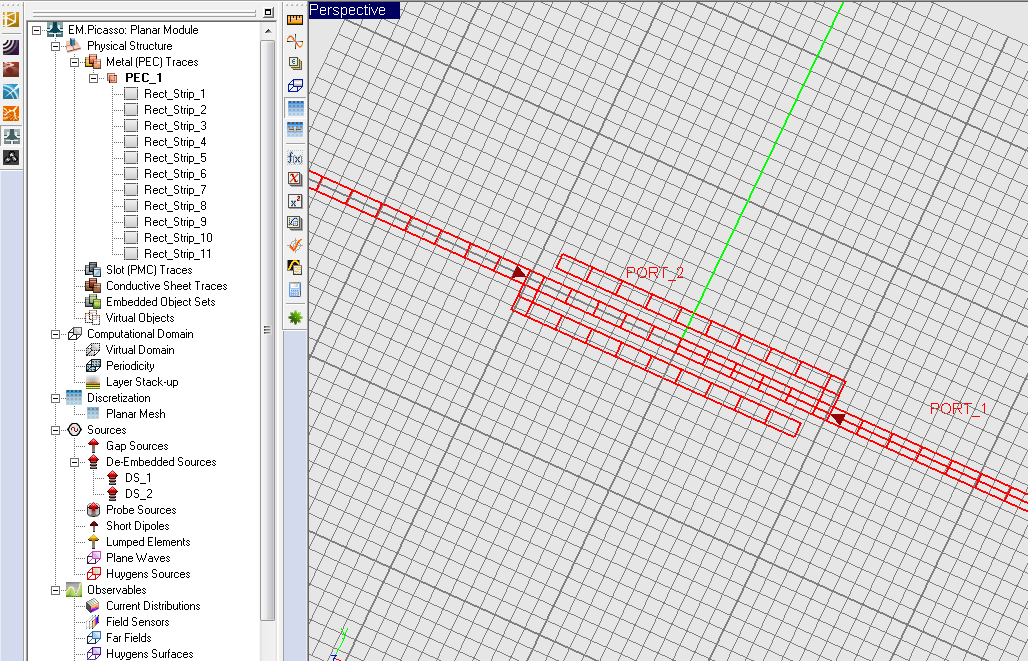Select Layer Stack-up in the tree
This screenshot has height=661, width=1028.
142,382
